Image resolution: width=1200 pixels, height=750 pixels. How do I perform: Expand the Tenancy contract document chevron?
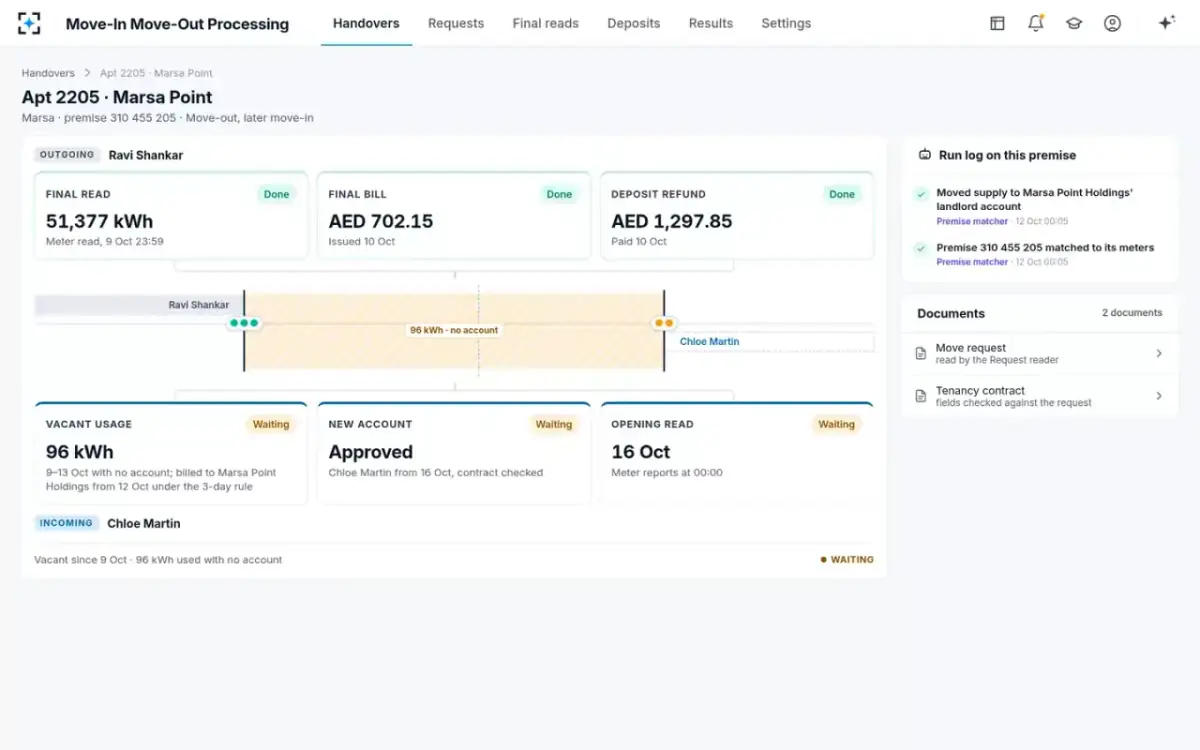[x=1159, y=396]
